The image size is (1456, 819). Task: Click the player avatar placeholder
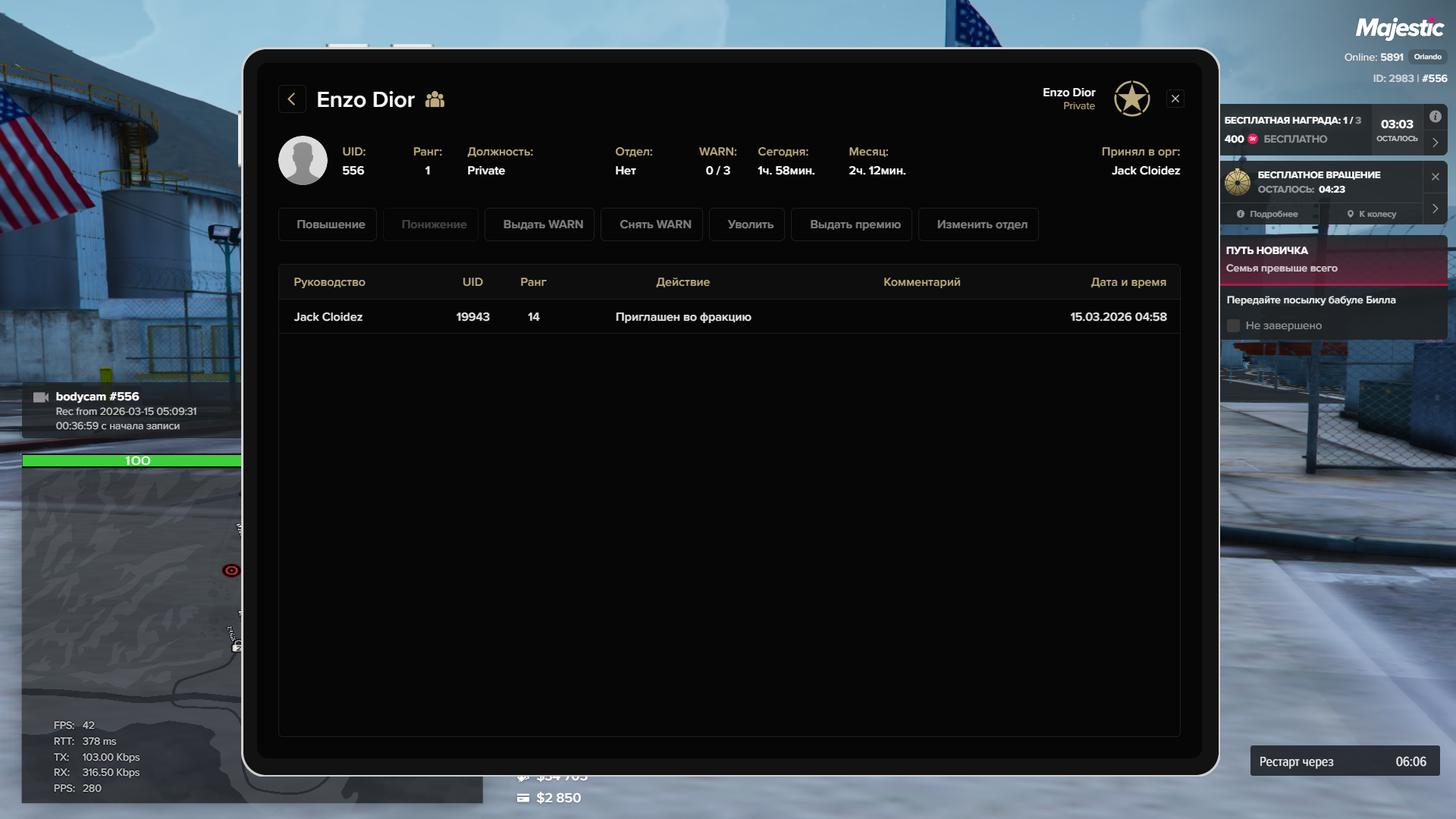tap(303, 161)
